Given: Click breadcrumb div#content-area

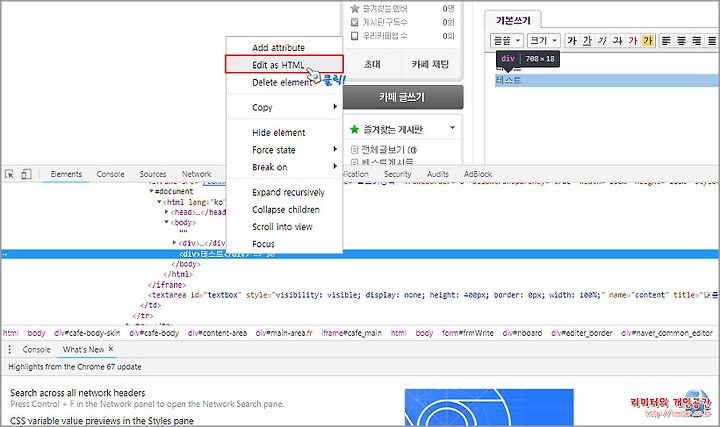Looking at the screenshot, I should tap(217, 333).
